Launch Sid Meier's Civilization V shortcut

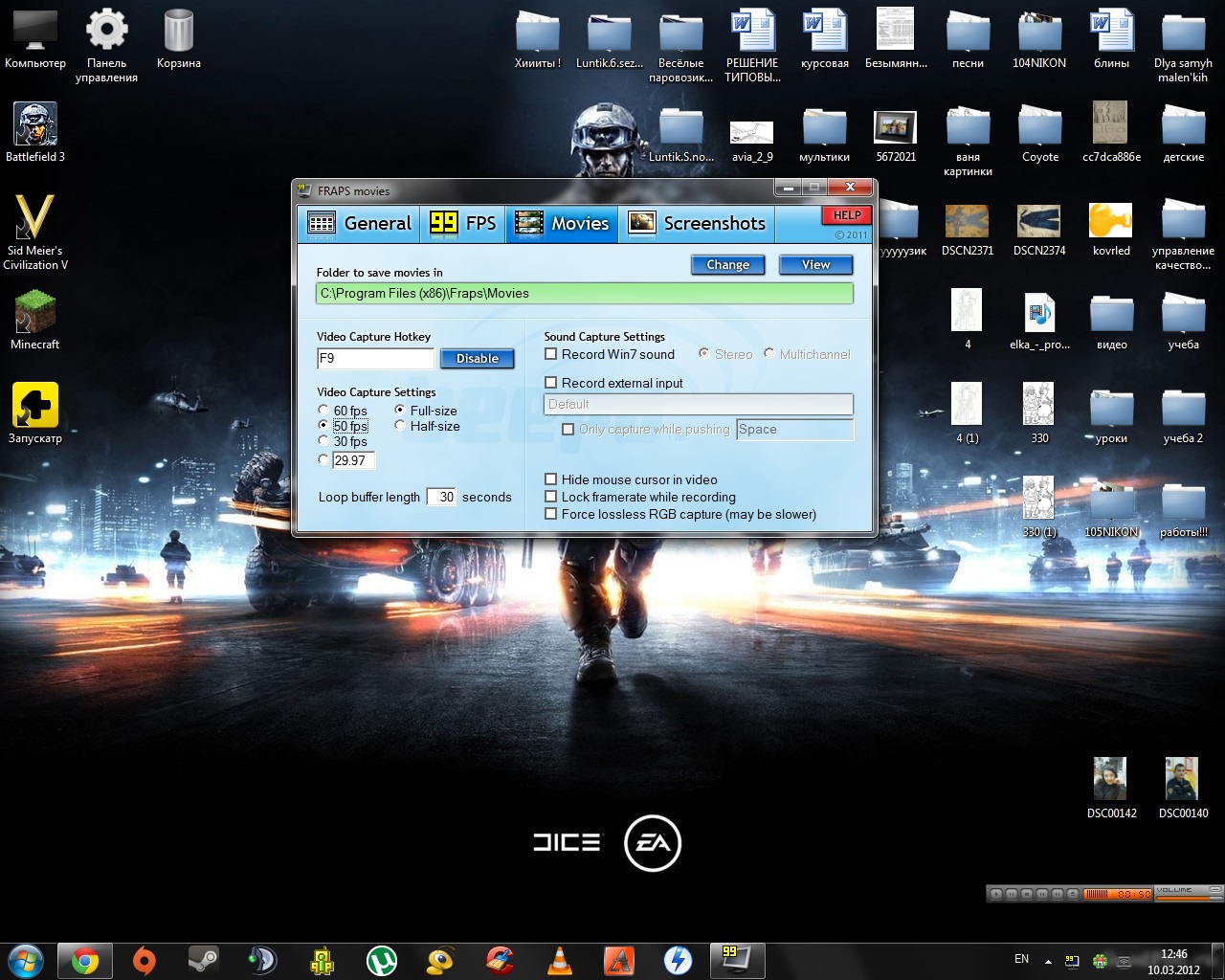click(x=35, y=233)
